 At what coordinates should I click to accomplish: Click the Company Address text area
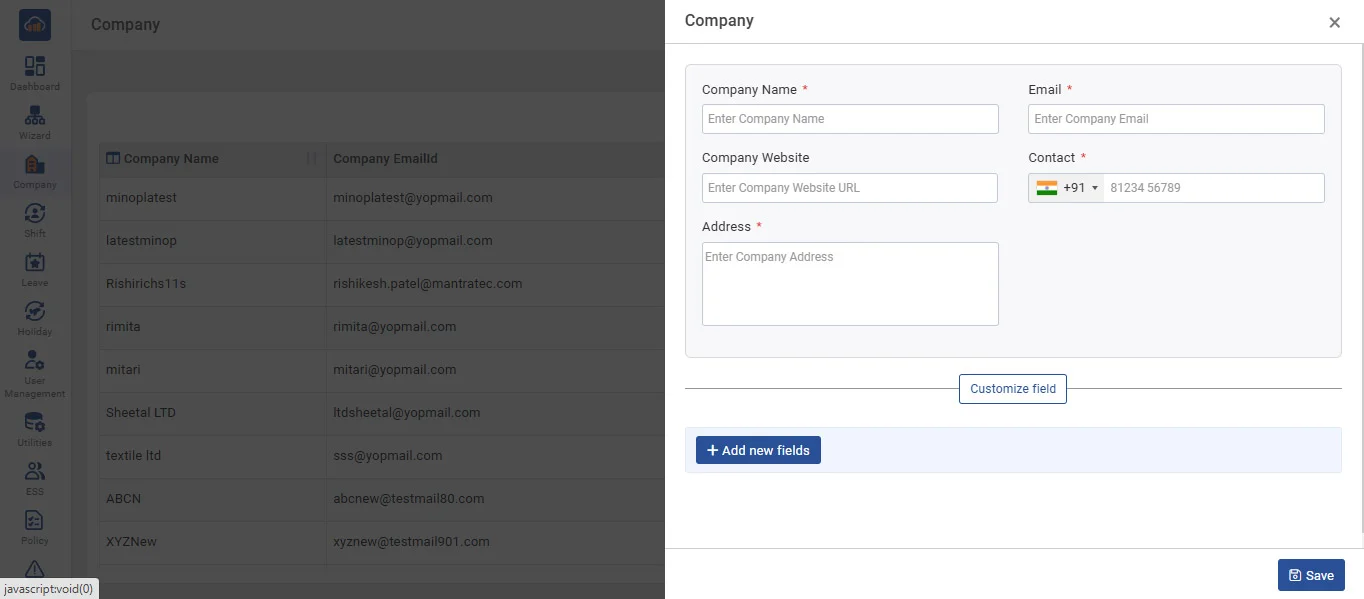(x=850, y=284)
